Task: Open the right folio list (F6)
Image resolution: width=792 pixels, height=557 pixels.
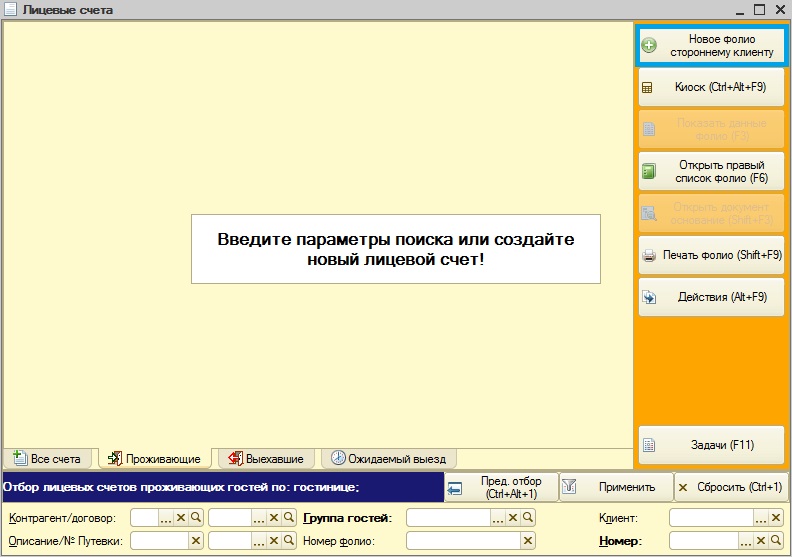Action: 711,171
